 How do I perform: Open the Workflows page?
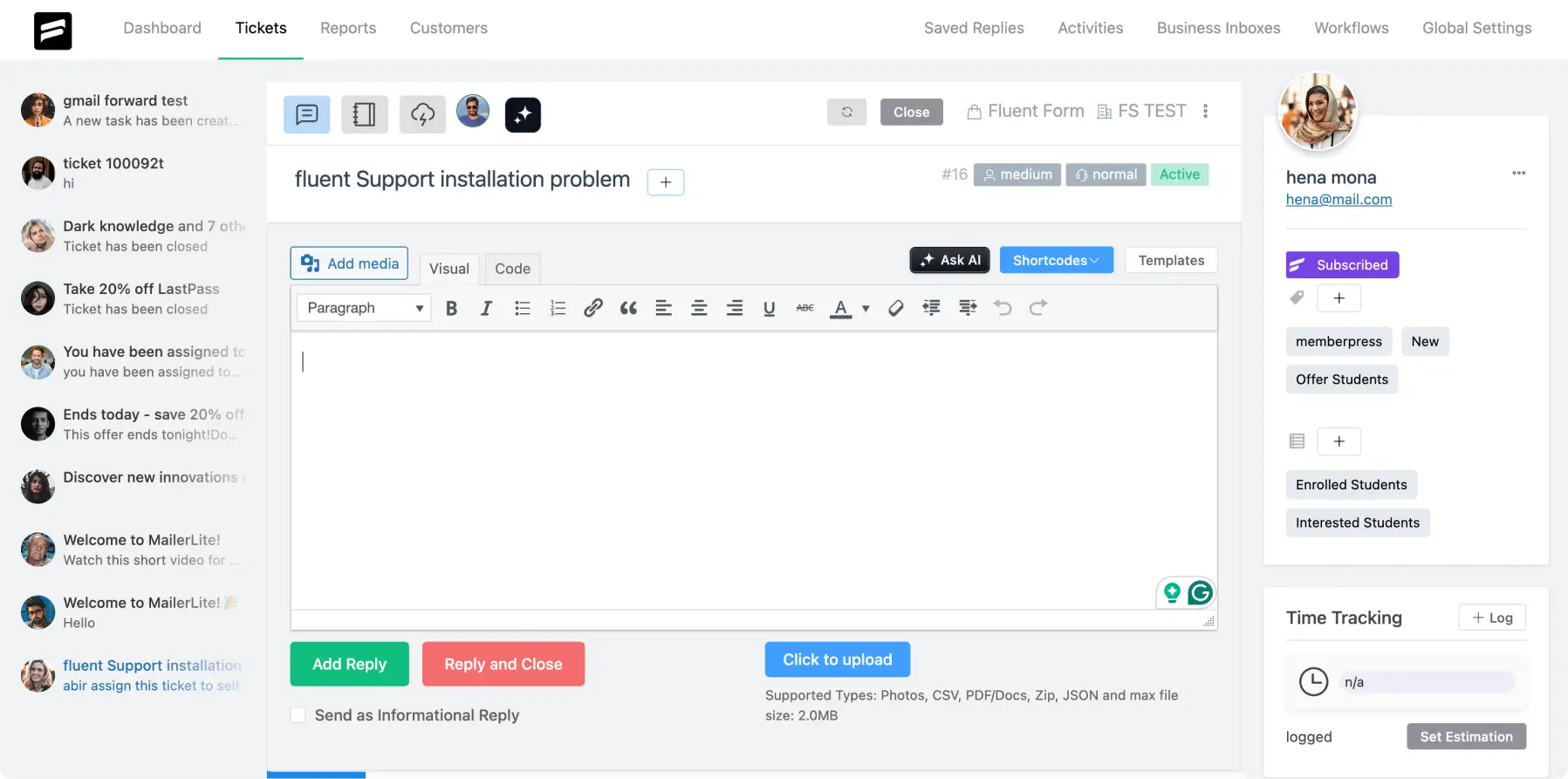click(x=1352, y=28)
